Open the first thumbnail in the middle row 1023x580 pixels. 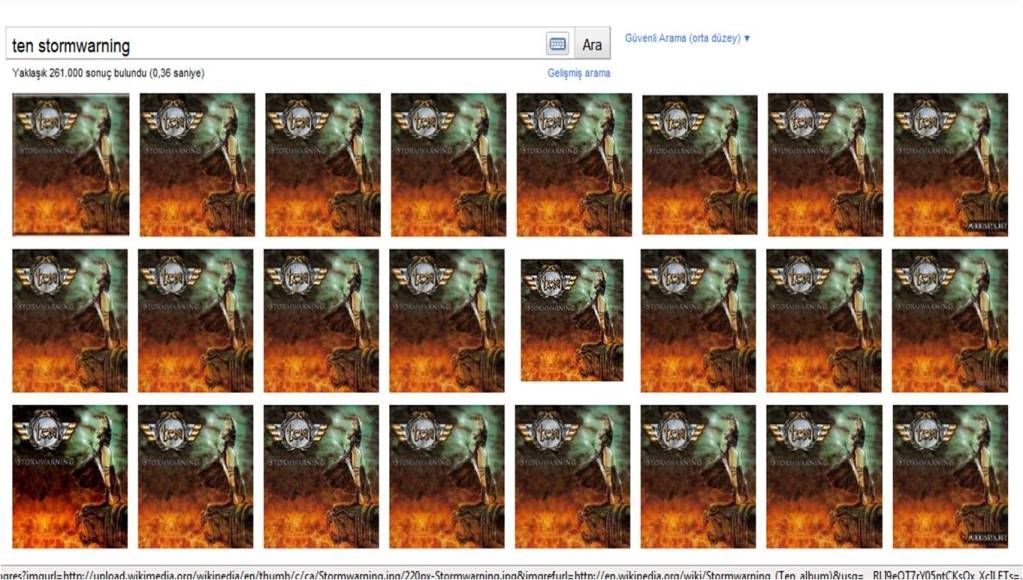pos(71,320)
